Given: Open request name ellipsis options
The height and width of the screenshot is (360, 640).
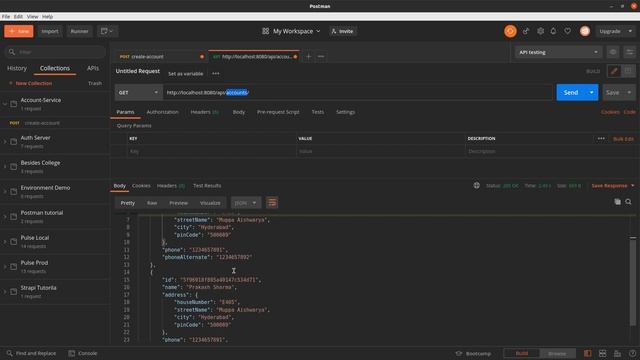Looking at the screenshot, I should [216, 73].
